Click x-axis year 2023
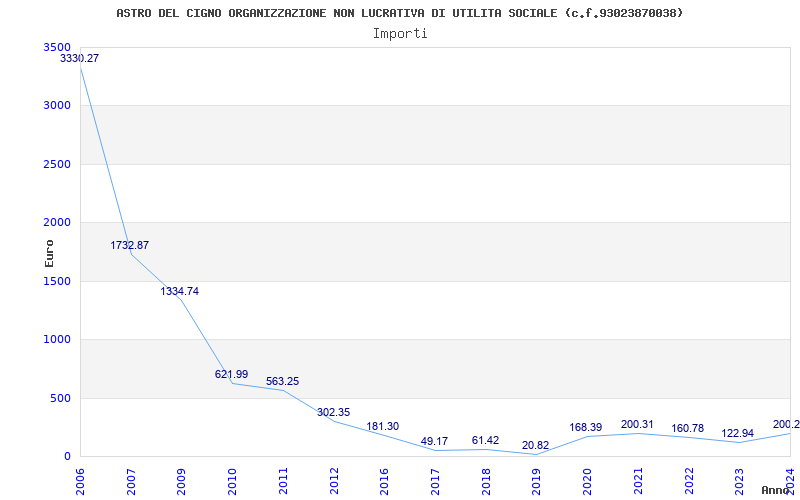Image resolution: width=800 pixels, height=500 pixels. (x=739, y=482)
